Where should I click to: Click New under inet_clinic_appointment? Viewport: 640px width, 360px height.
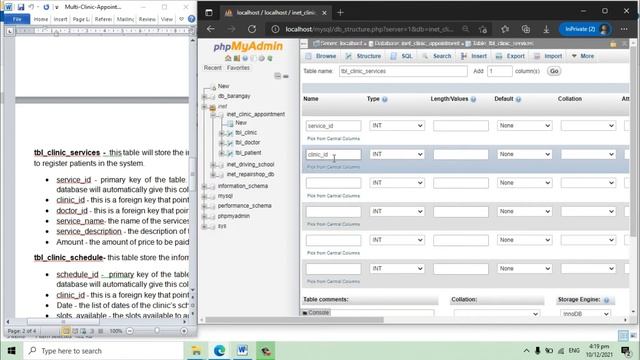pos(241,122)
